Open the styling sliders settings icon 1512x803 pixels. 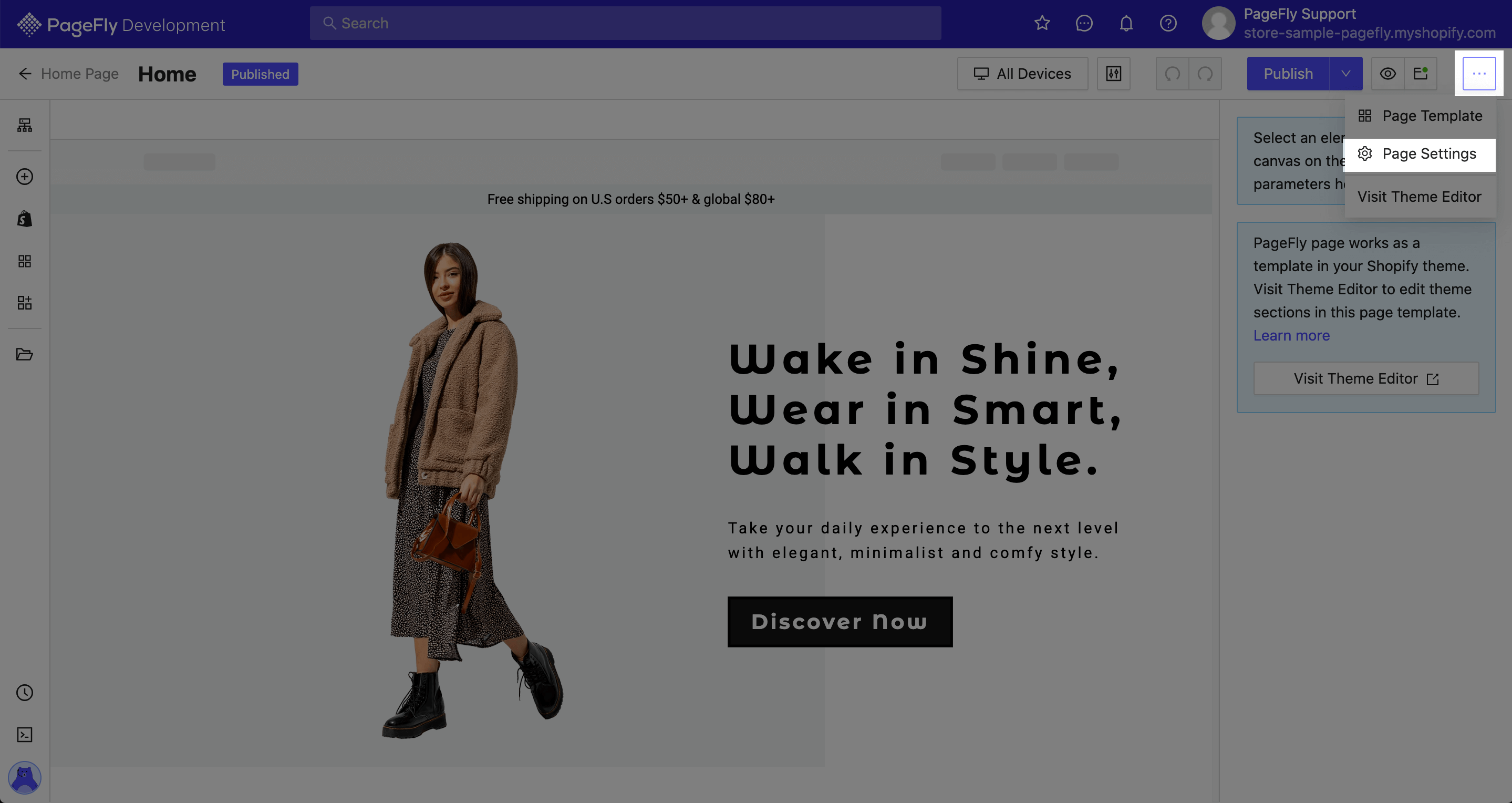(x=1113, y=74)
